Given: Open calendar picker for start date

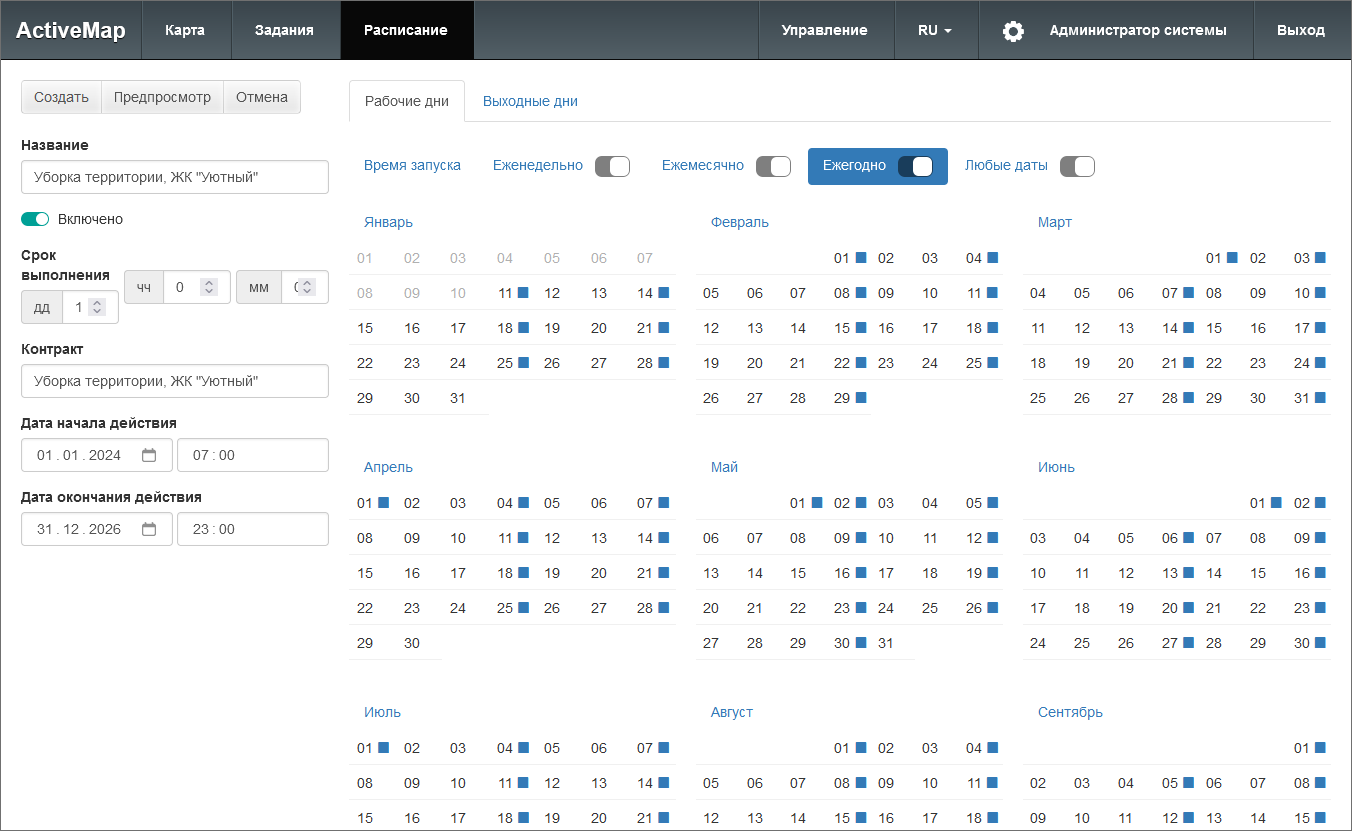Looking at the screenshot, I should (149, 455).
